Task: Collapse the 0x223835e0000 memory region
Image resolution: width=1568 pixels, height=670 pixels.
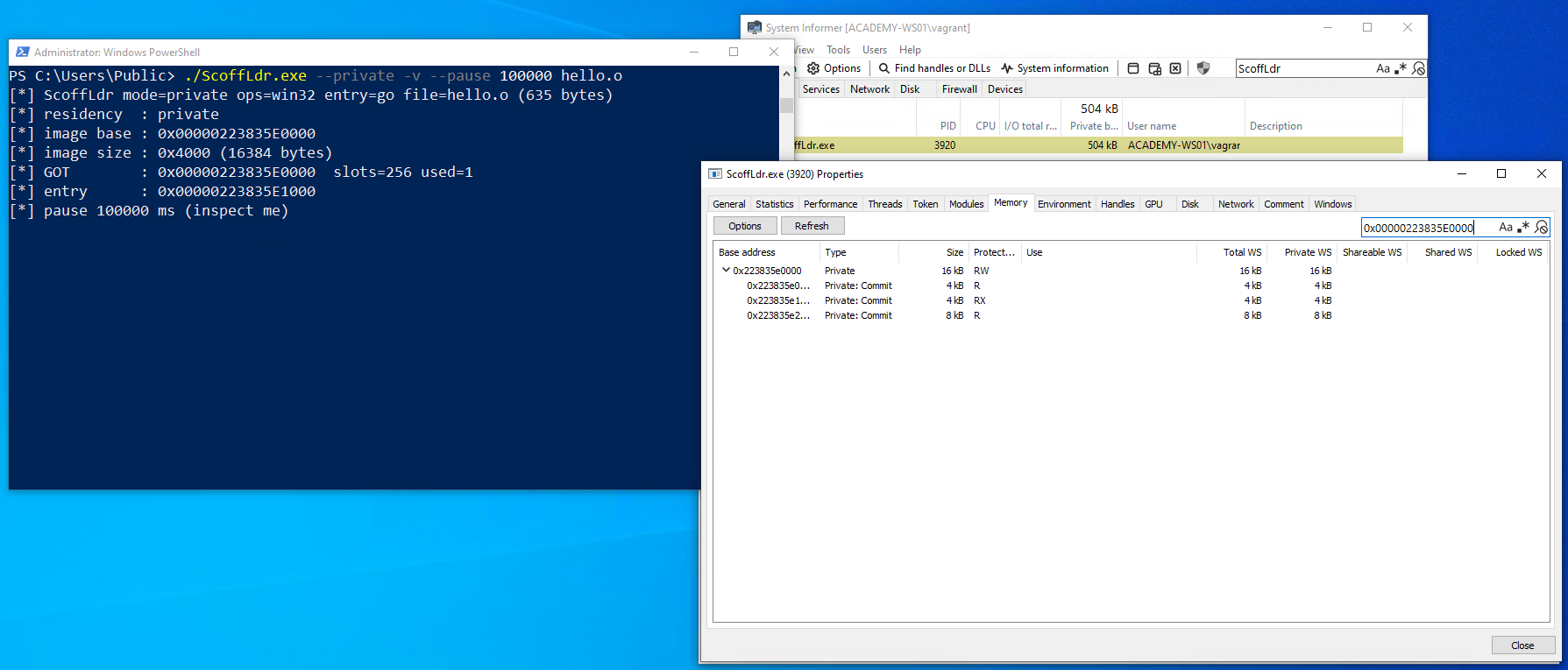Action: 726,271
